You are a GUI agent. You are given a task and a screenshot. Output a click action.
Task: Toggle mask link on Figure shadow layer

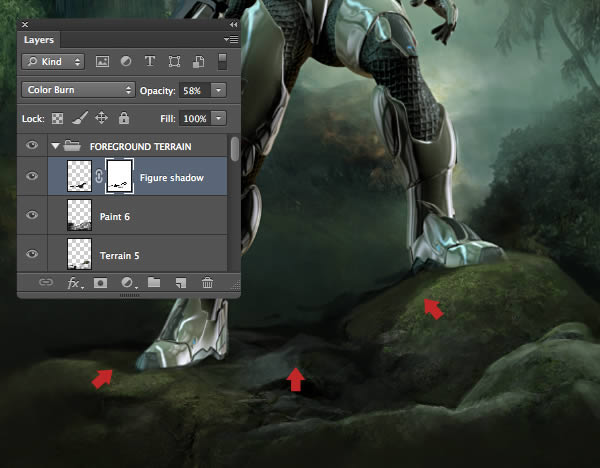coord(99,176)
